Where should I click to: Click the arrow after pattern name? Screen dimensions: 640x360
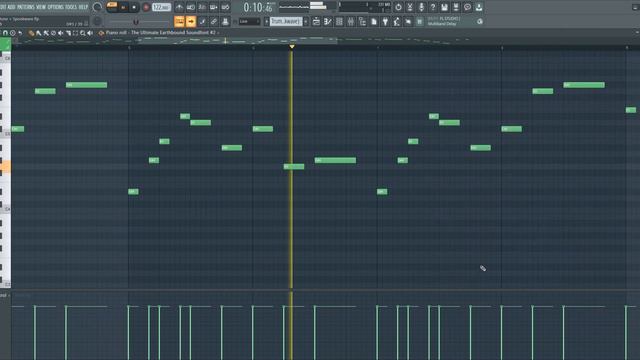pos(306,21)
